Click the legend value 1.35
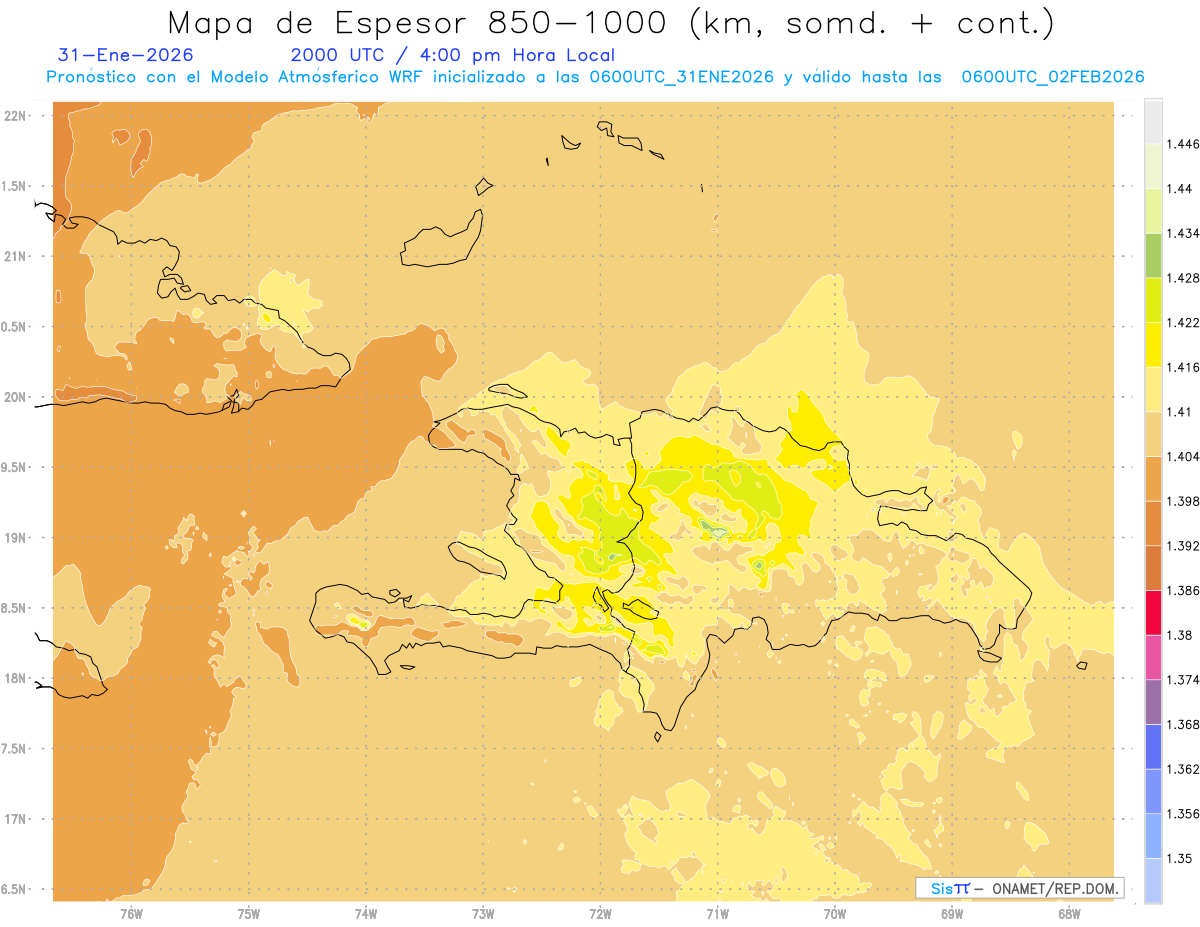The image size is (1200, 927). pos(1181,858)
